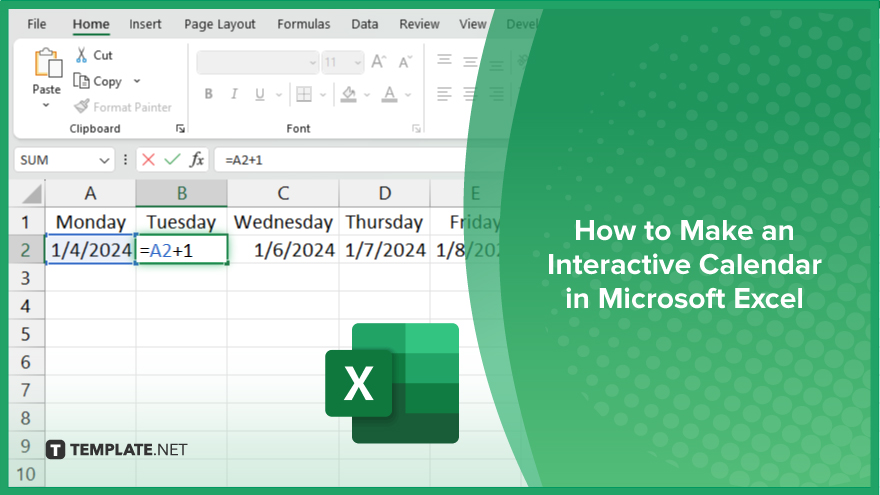This screenshot has width=880, height=495.
Task: Select column A header
Action: tap(90, 194)
